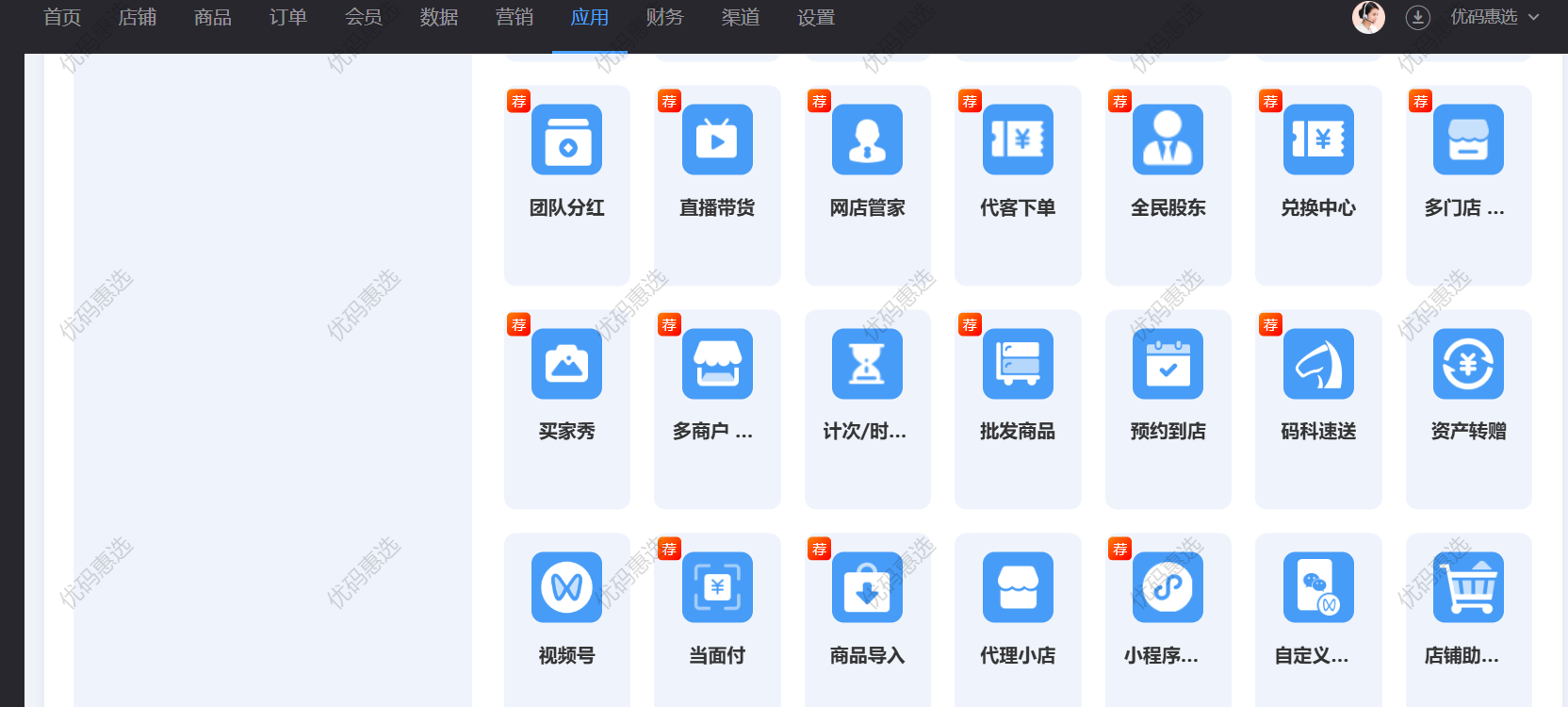Click the 批发商品 label text
The image size is (1568, 707).
click(x=1018, y=432)
